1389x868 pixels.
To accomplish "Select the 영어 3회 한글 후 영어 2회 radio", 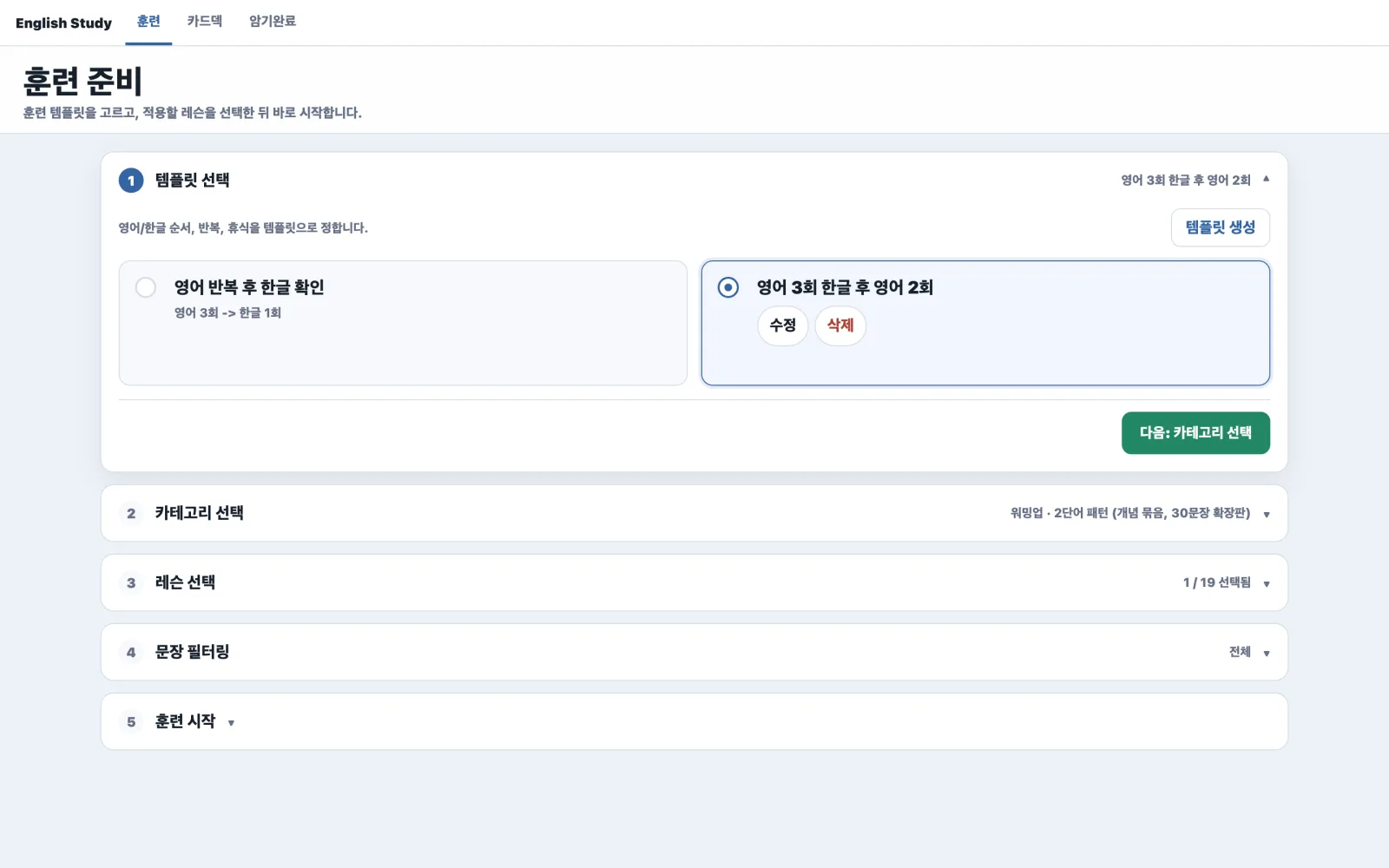I will [x=728, y=287].
